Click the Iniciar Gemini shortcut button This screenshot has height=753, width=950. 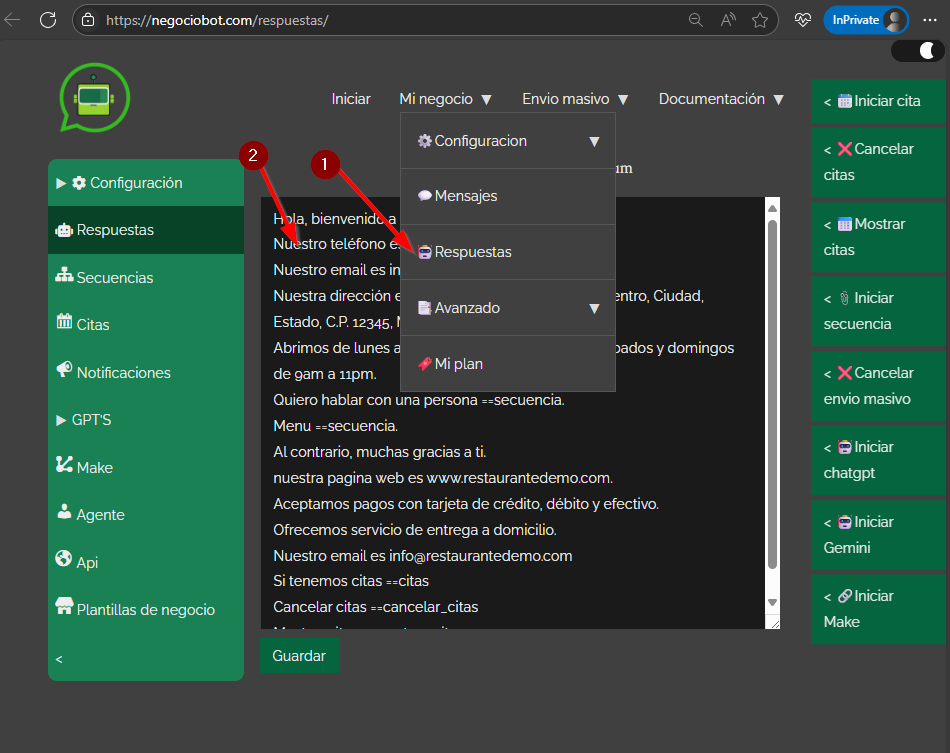coord(878,536)
